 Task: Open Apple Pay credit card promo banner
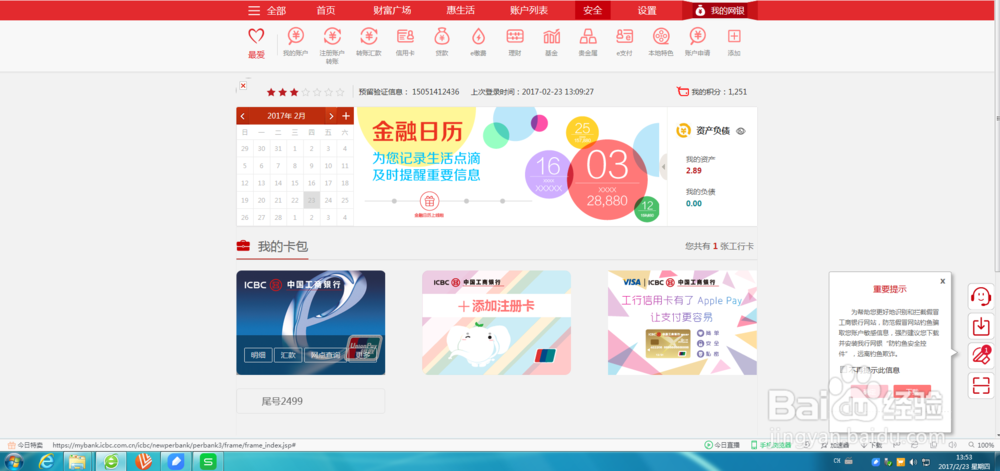(x=682, y=322)
